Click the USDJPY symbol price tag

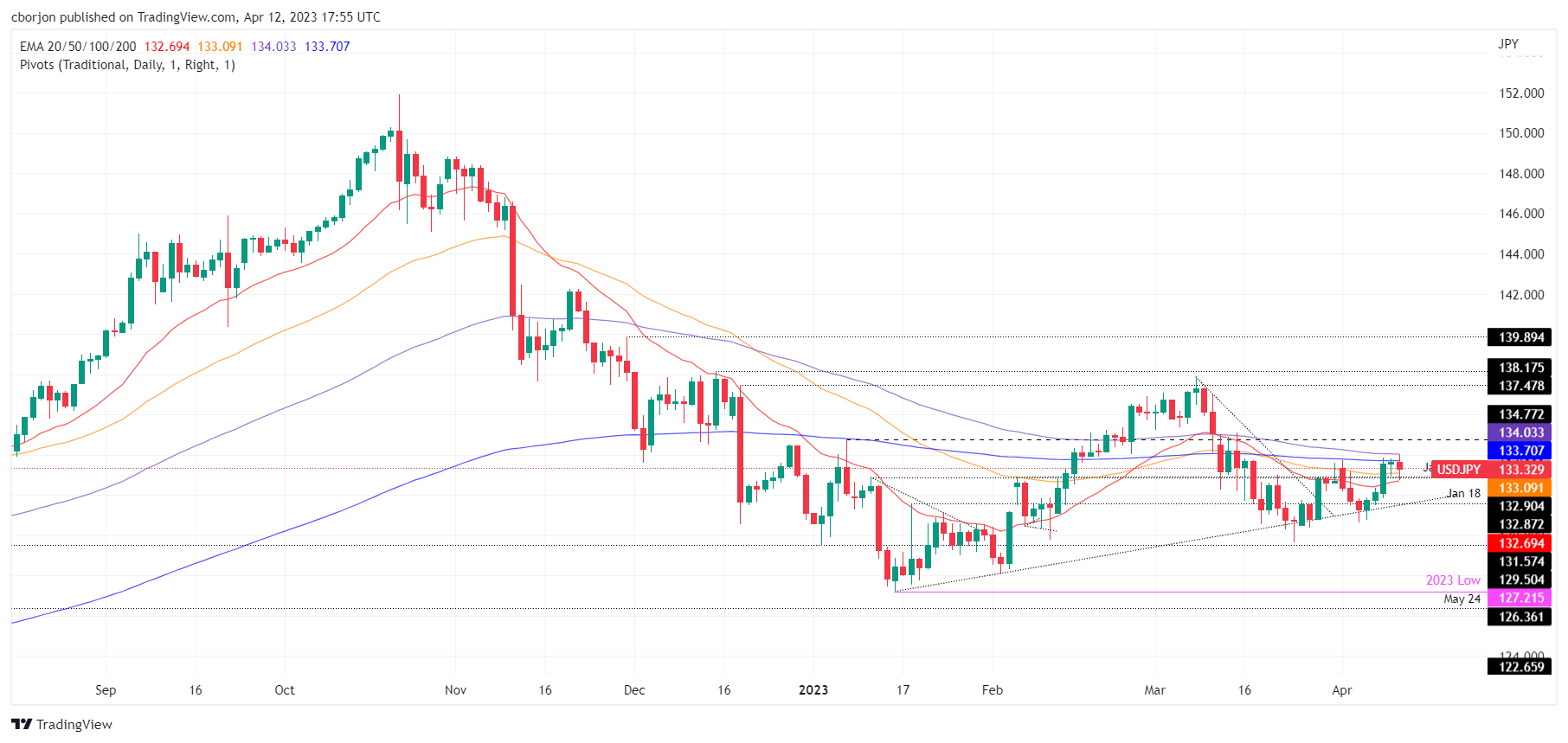point(1459,470)
